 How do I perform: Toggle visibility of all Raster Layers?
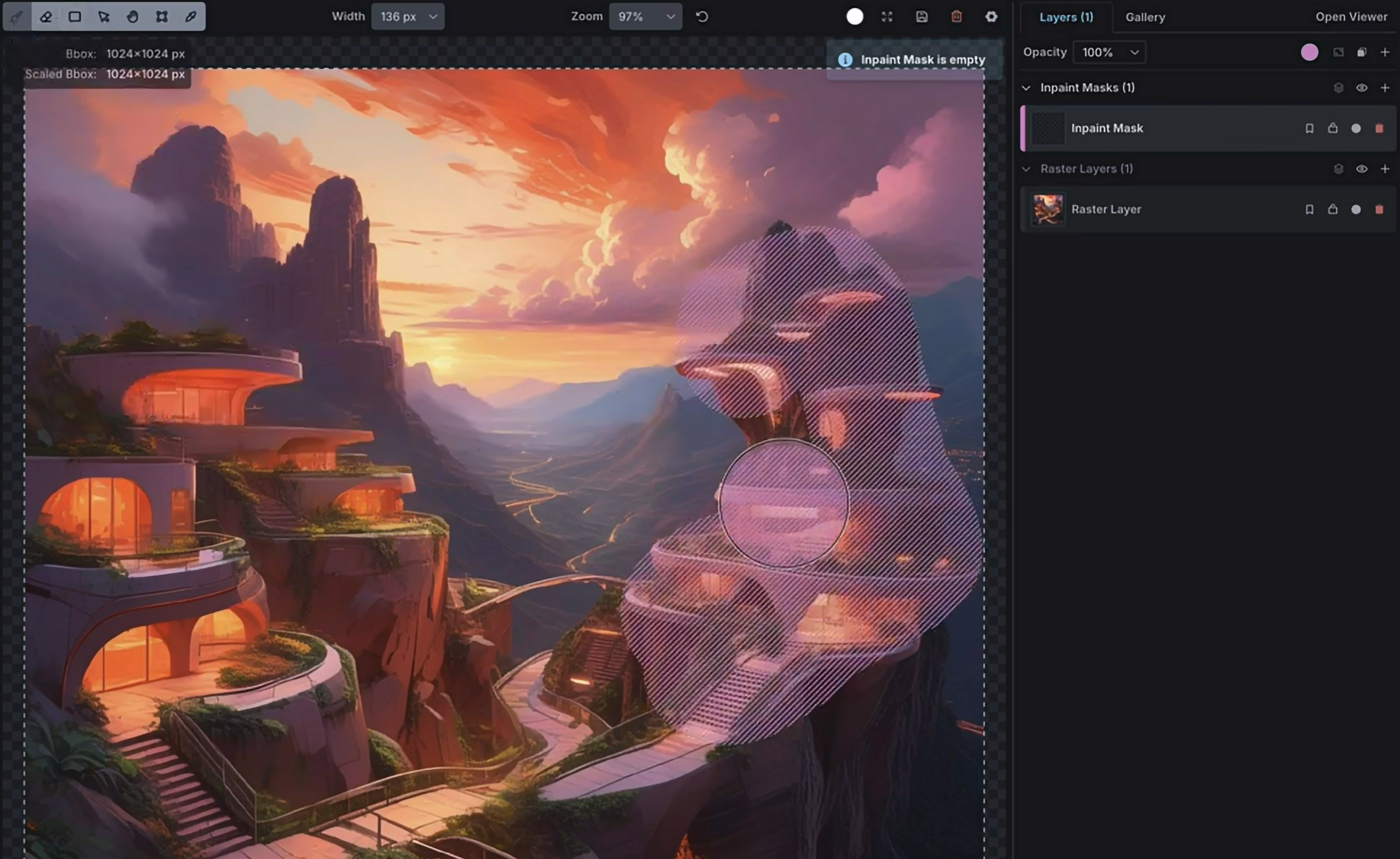(x=1362, y=169)
